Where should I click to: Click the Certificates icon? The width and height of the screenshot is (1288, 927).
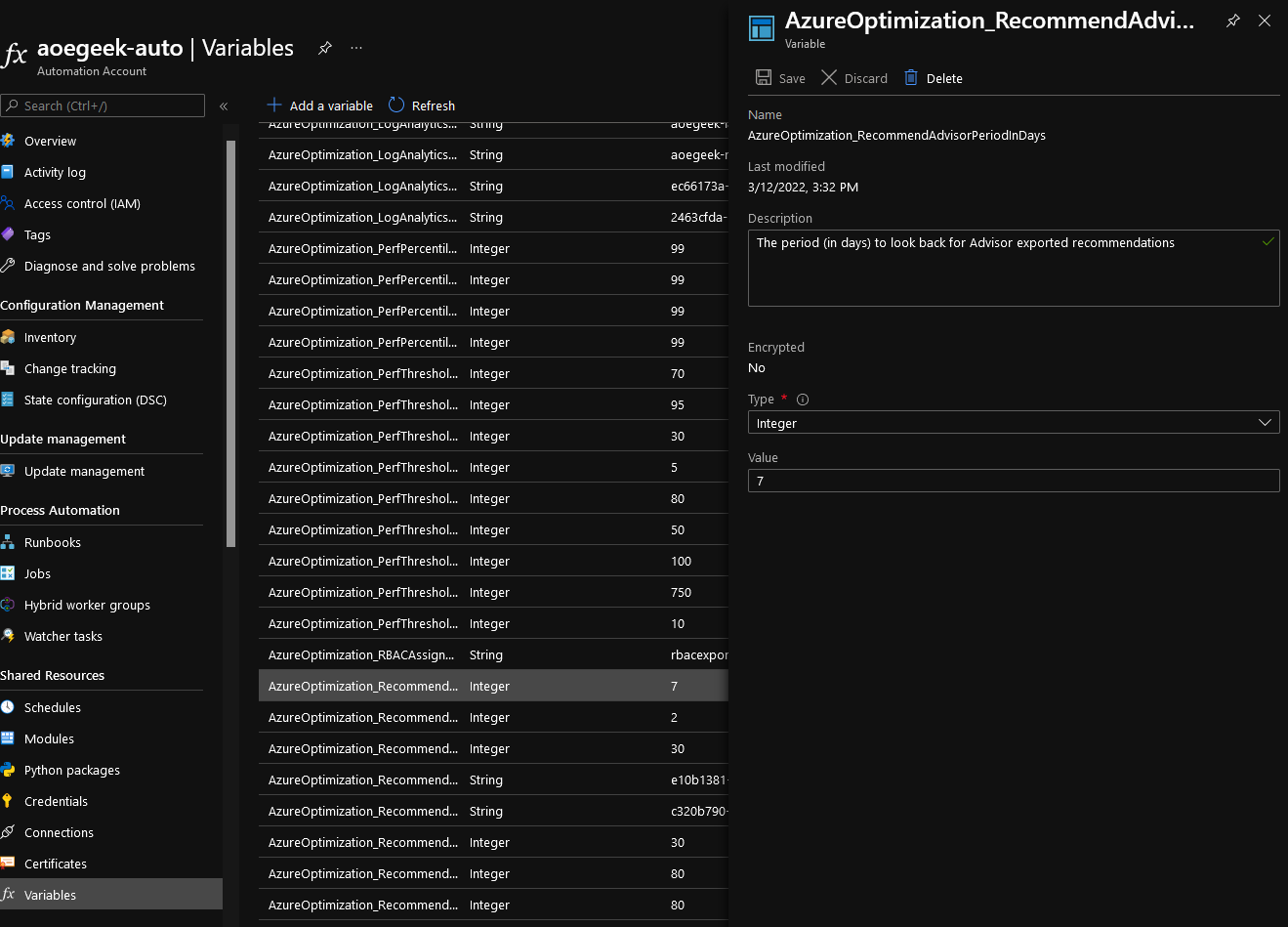pos(8,864)
